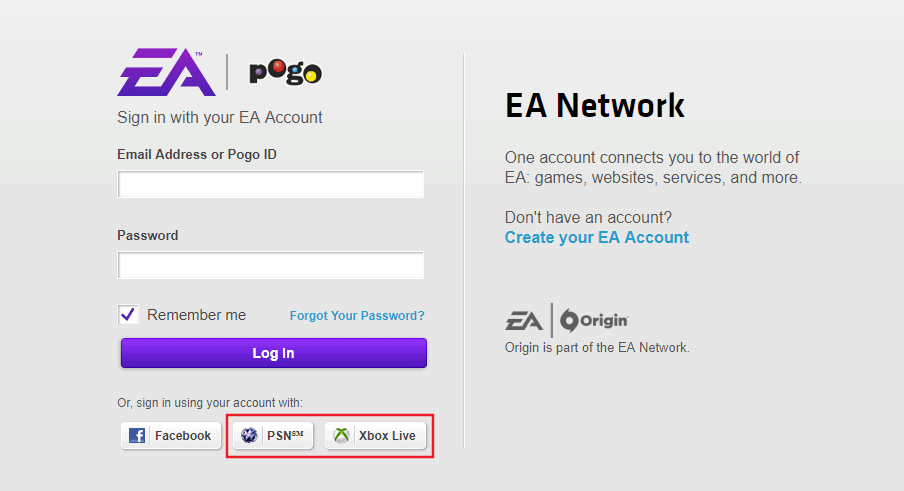Screen dimensions: 904x491
Task: Click the PlayStation Network globe icon
Action: coord(249,436)
